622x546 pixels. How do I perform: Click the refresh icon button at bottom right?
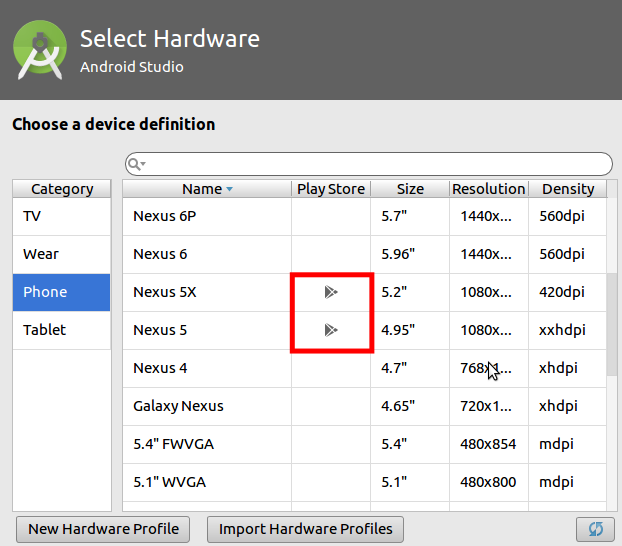pyautogui.click(x=595, y=529)
